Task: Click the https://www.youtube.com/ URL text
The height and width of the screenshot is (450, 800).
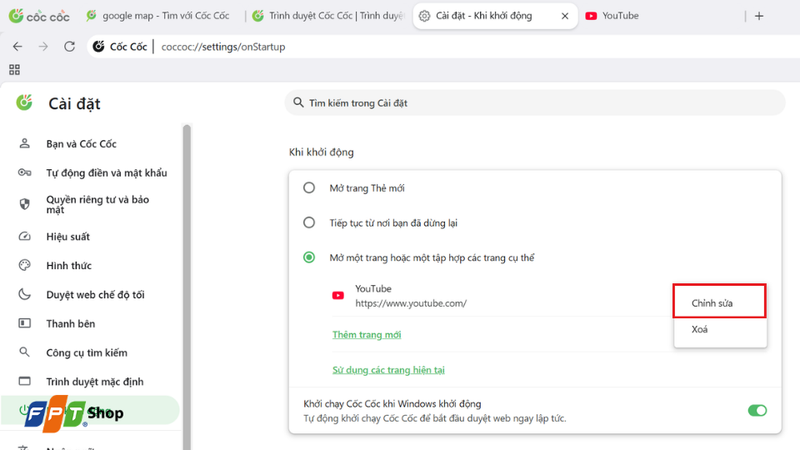Action: pos(411,303)
